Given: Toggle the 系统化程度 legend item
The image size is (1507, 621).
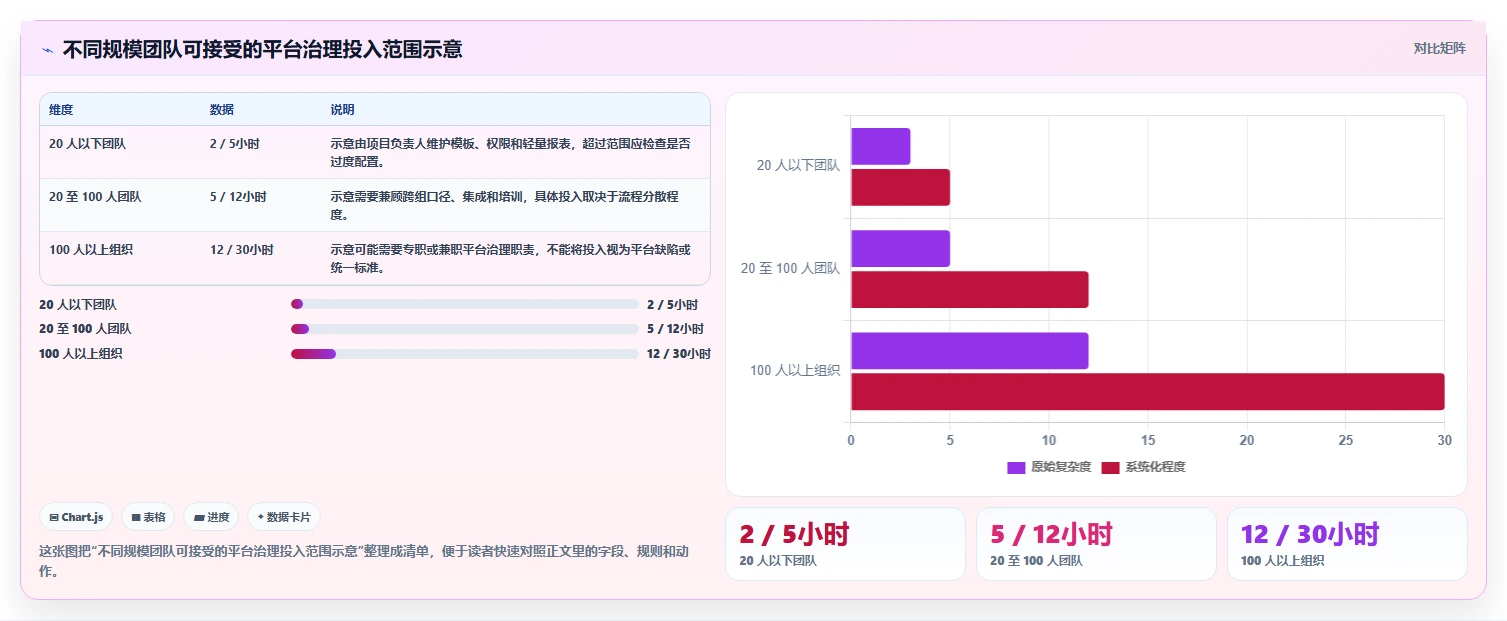Looking at the screenshot, I should click(x=1143, y=467).
